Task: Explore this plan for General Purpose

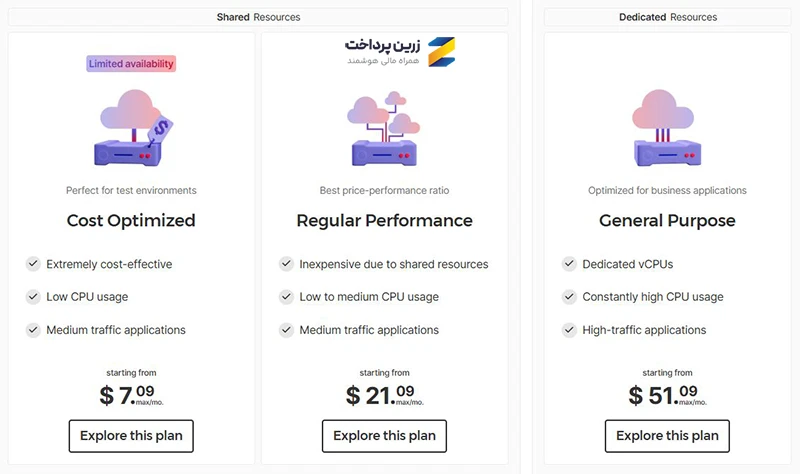Action: pyautogui.click(x=667, y=436)
